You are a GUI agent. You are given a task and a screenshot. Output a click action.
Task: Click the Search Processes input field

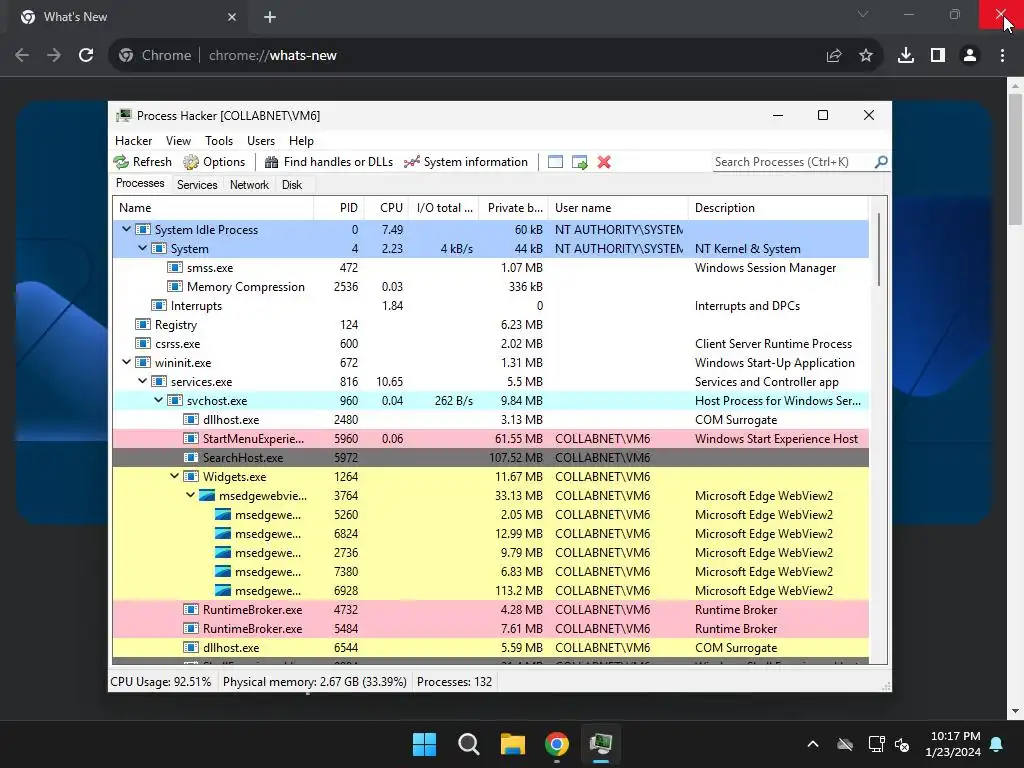[793, 162]
